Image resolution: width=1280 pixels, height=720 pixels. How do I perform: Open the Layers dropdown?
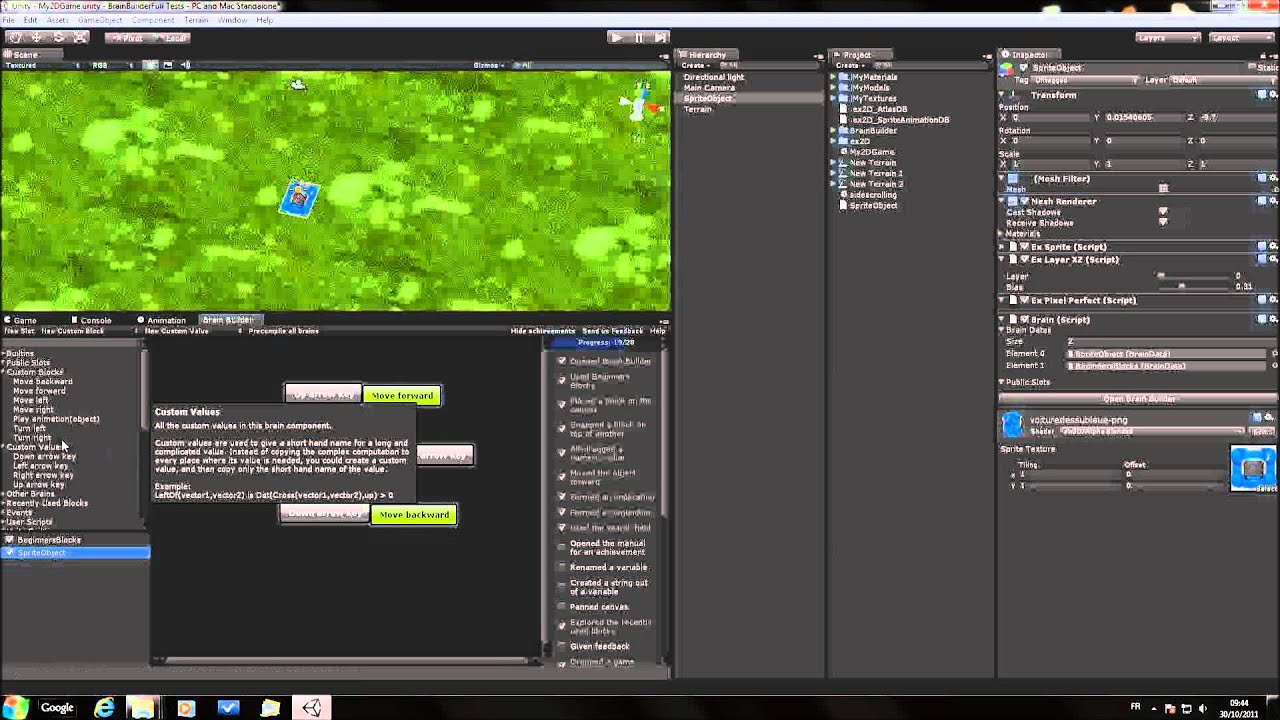click(x=1168, y=37)
